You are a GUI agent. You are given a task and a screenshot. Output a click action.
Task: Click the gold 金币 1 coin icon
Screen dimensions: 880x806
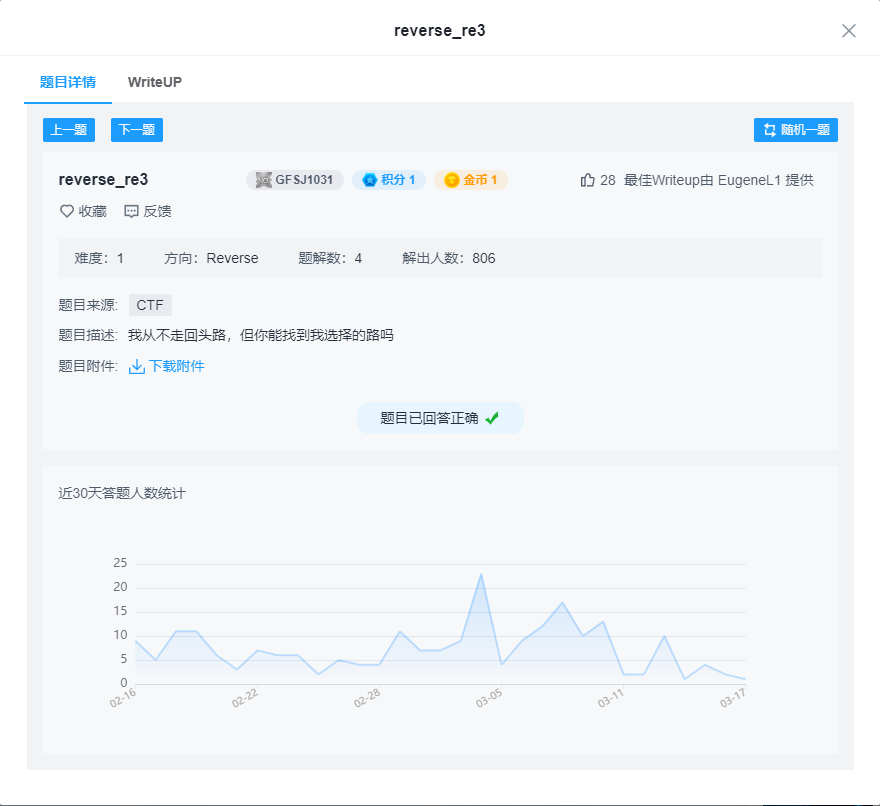[x=451, y=180]
